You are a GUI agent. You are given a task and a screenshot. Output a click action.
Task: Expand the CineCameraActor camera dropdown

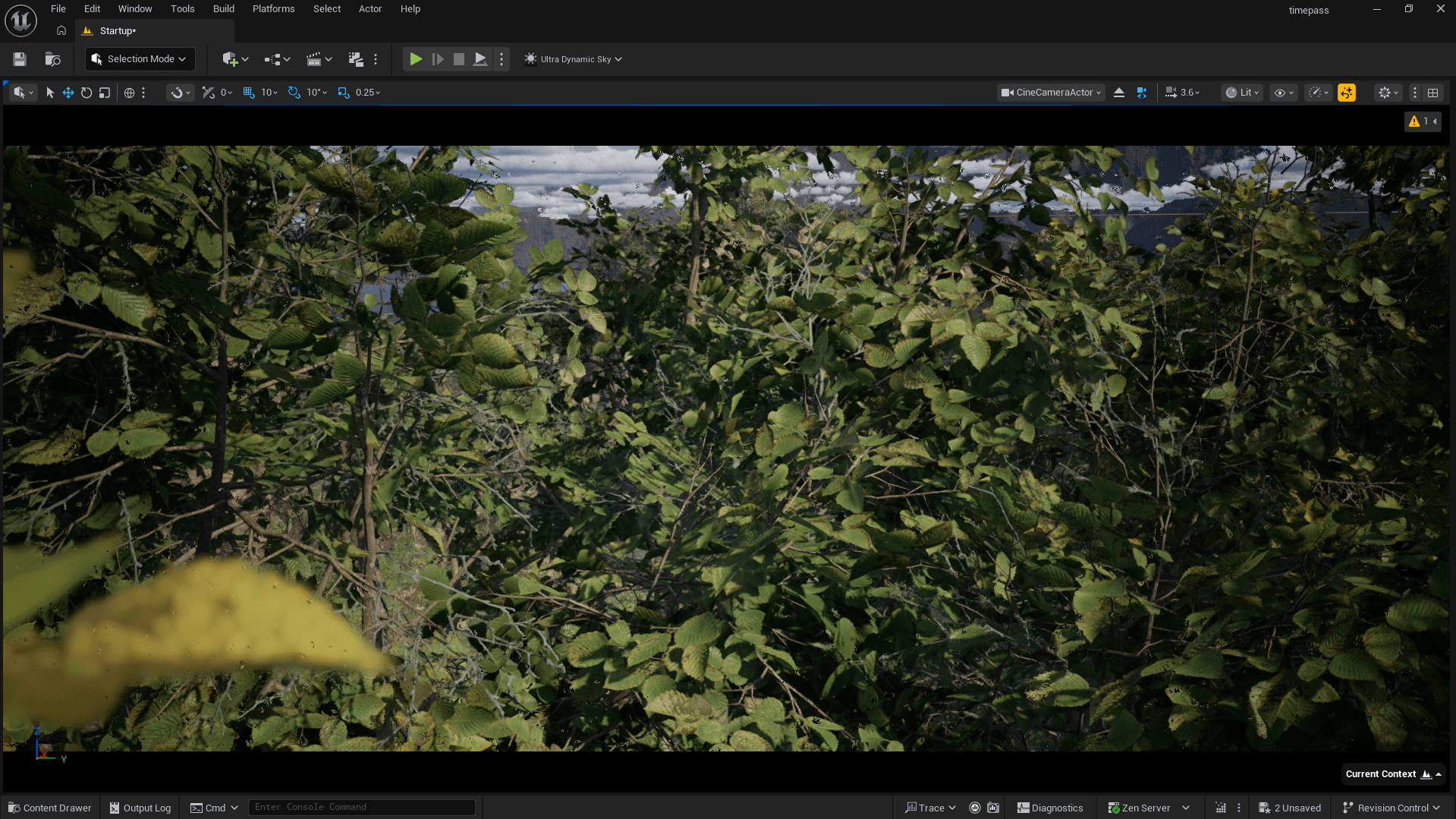pos(1051,93)
